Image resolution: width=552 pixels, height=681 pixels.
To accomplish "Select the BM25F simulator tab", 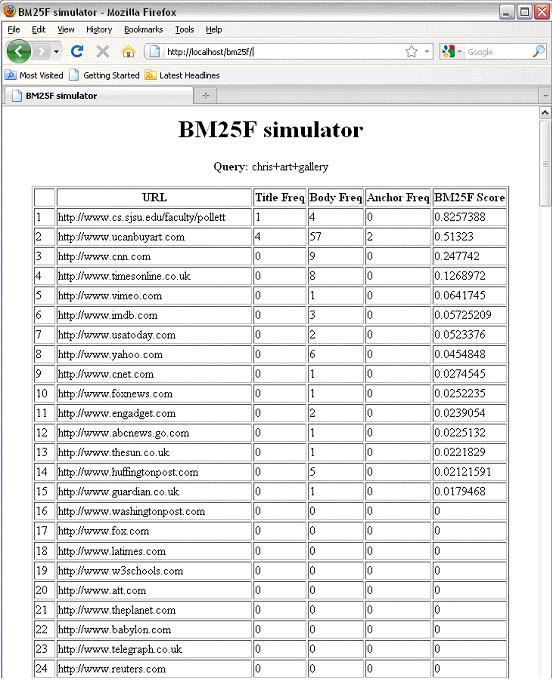I will coord(98,96).
